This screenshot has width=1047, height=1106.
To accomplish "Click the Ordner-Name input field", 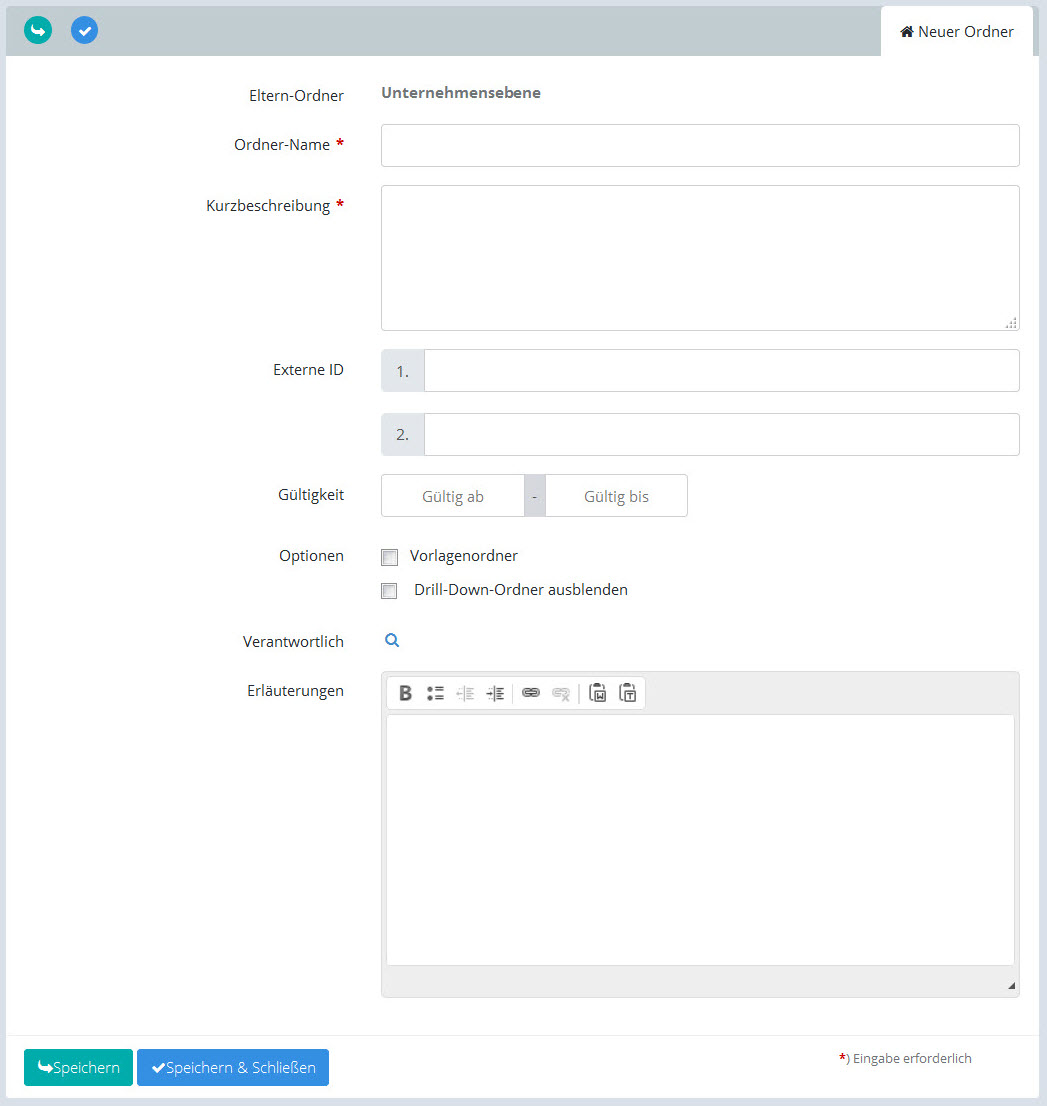I will coord(700,145).
